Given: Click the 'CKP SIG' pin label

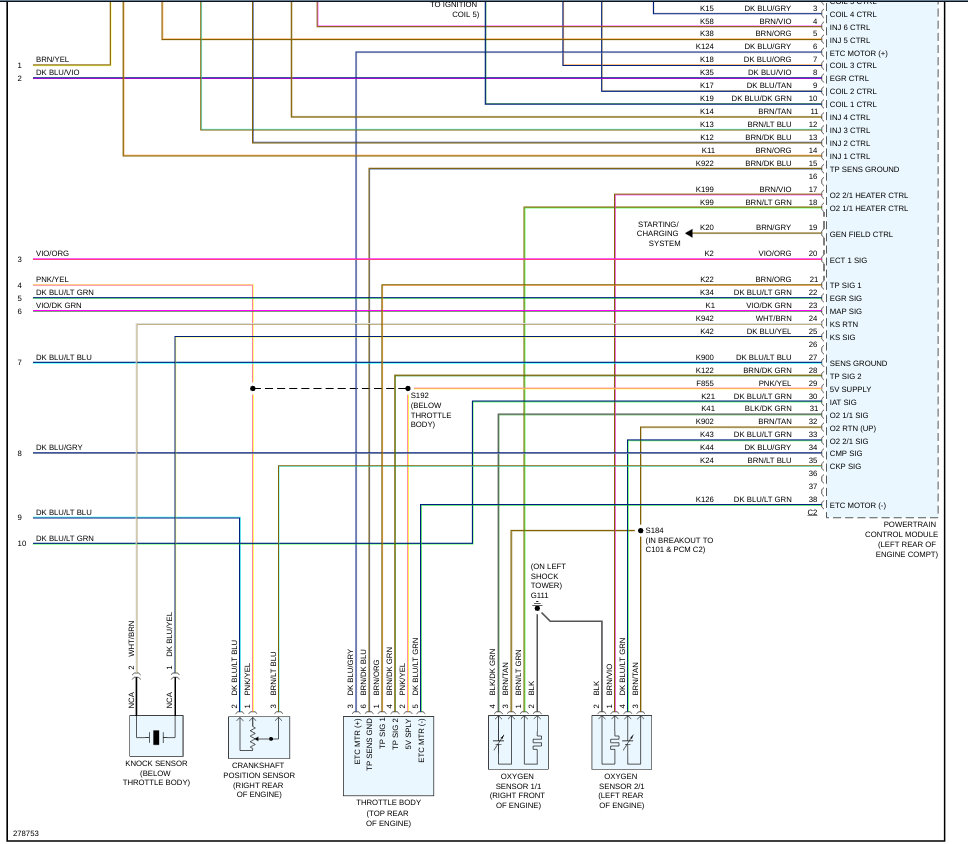Looking at the screenshot, I should 845,466.
